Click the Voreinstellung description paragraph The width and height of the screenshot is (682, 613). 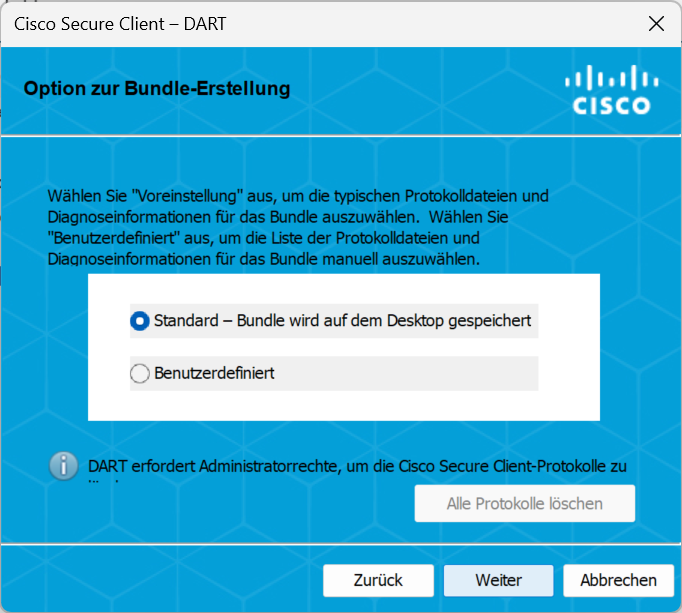pos(298,227)
